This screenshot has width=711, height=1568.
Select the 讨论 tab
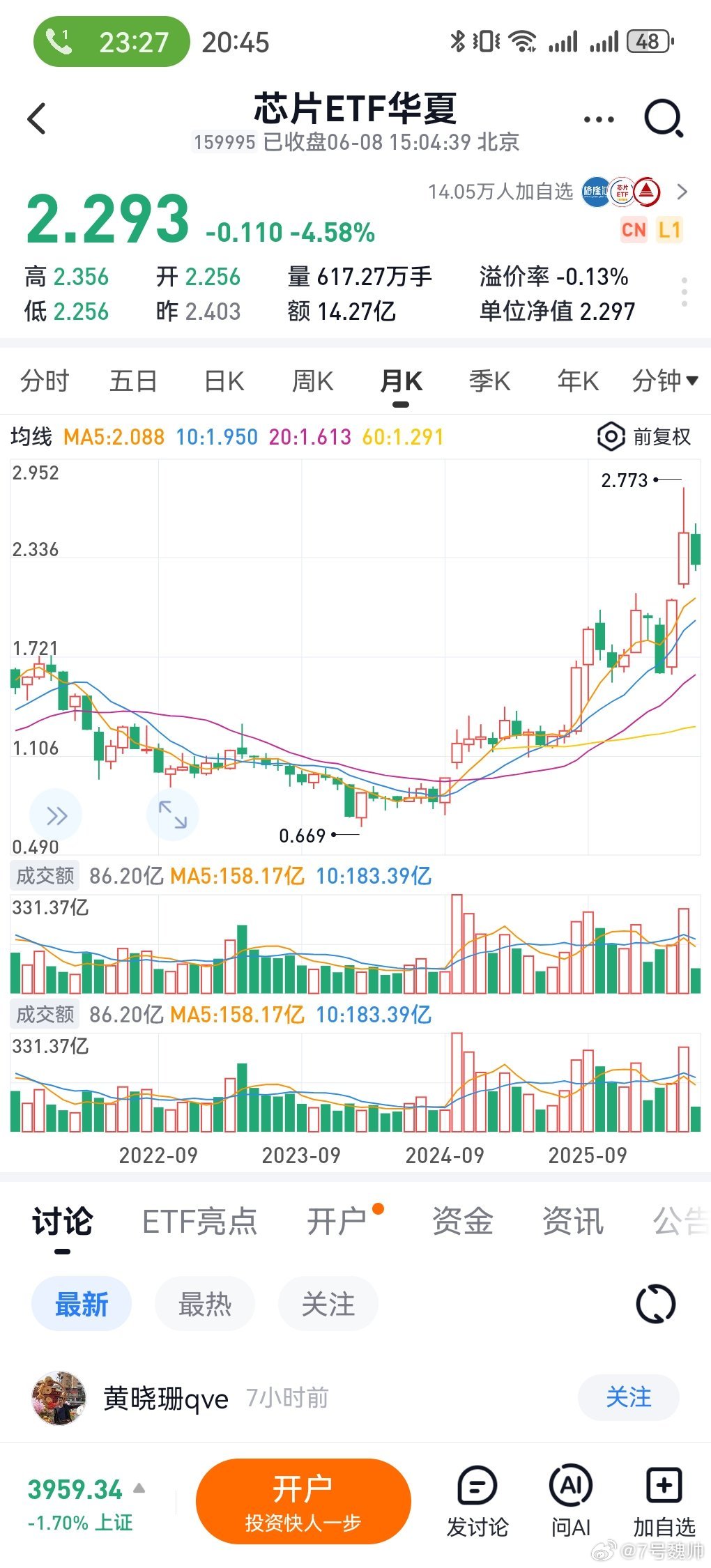point(62,1221)
